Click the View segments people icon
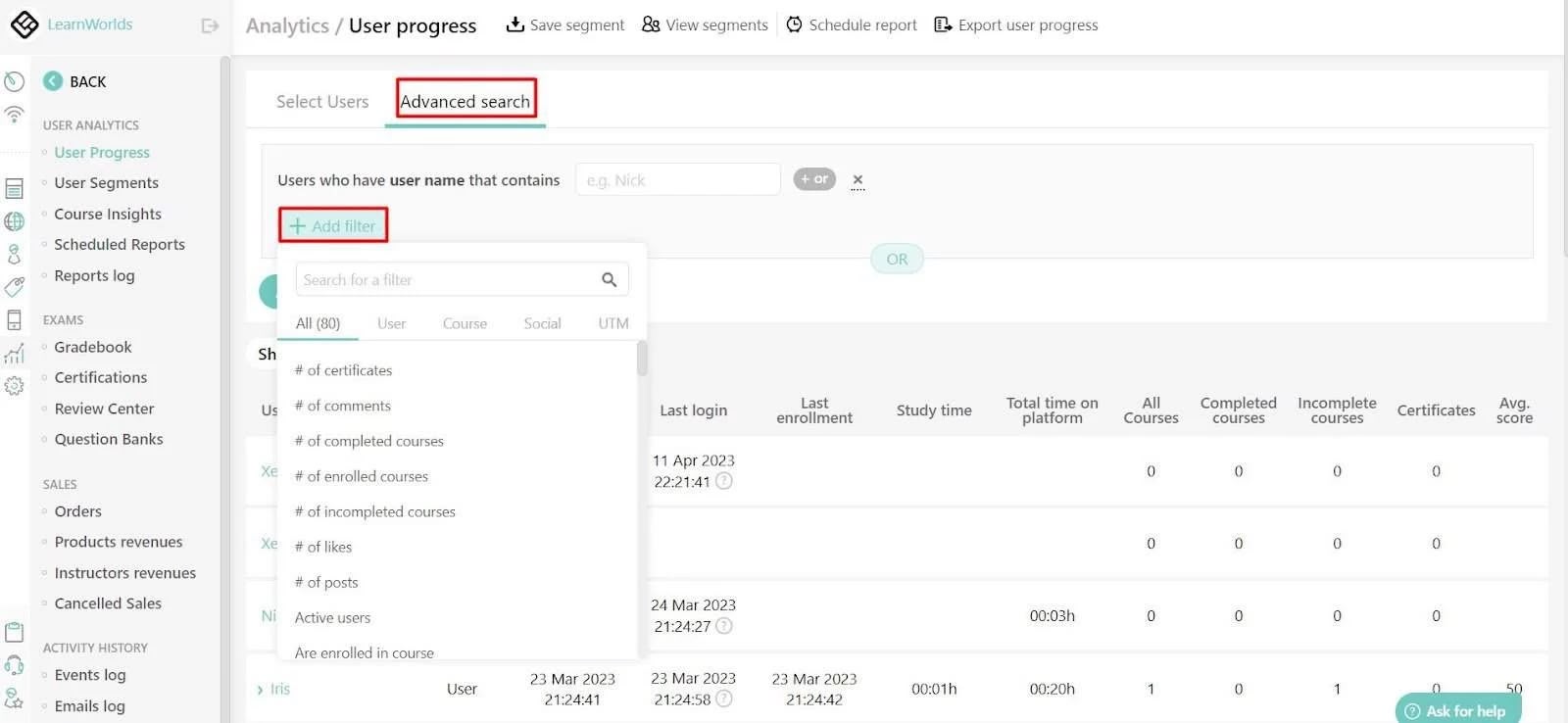1568x723 pixels. [651, 24]
